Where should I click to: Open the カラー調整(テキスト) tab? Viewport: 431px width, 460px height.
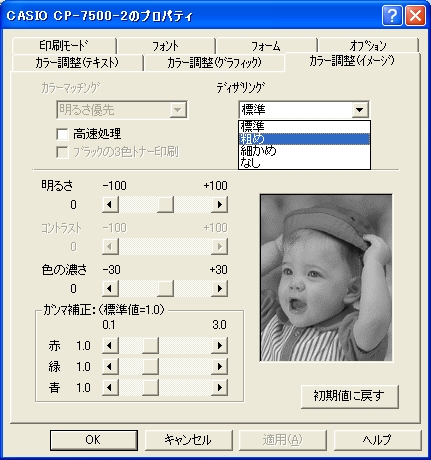(x=77, y=63)
